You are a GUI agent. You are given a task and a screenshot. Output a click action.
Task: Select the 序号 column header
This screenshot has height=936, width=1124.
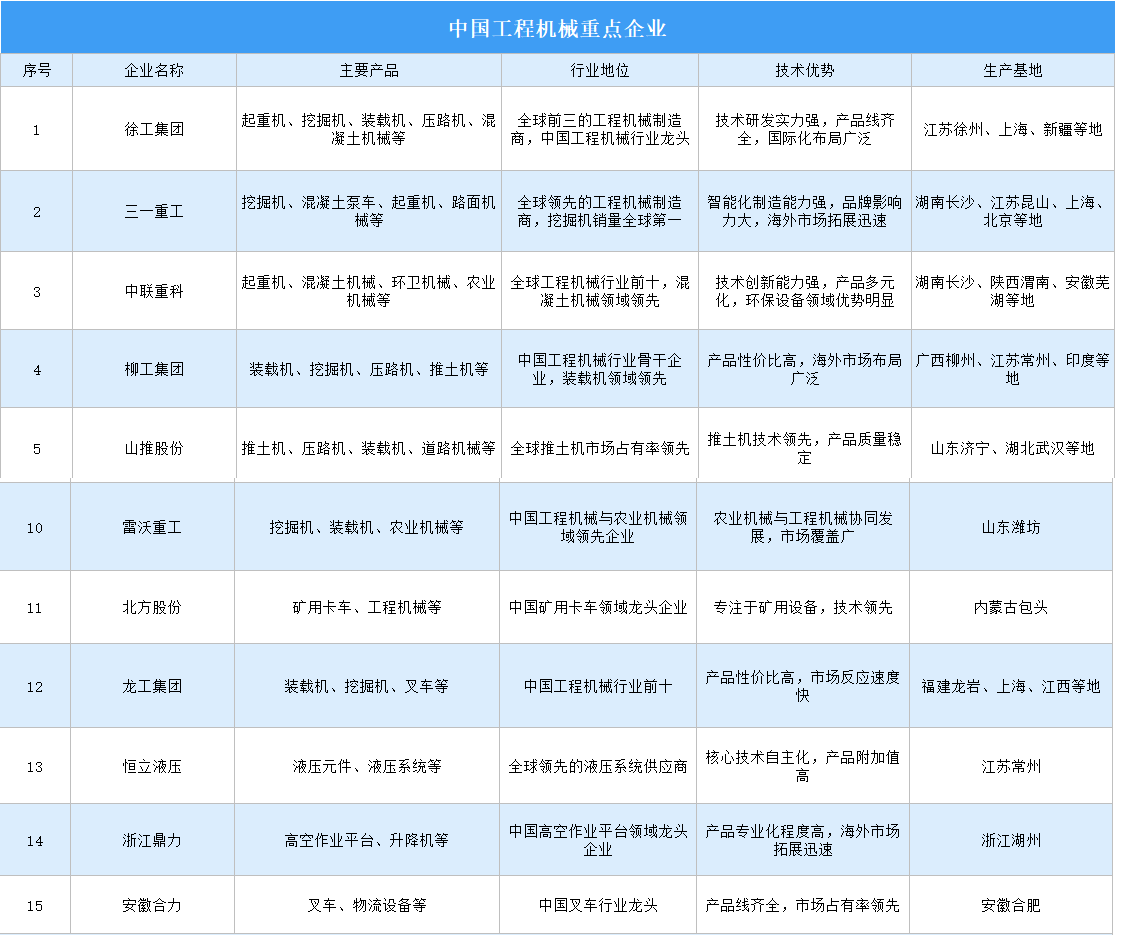point(37,70)
